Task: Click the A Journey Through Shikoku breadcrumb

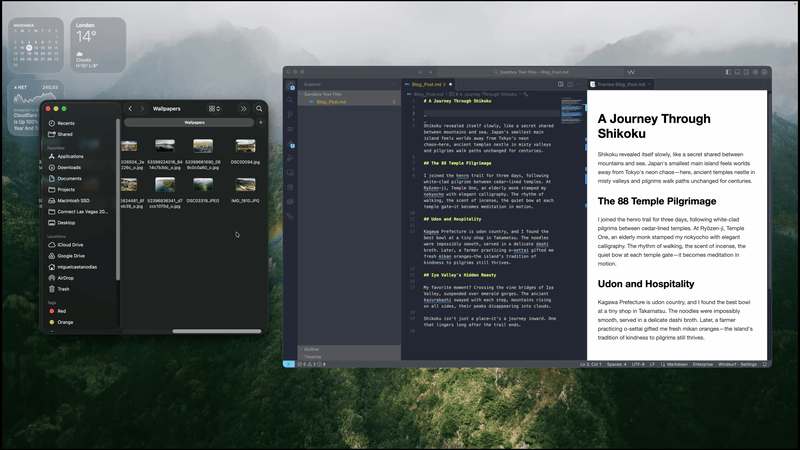Action: coord(486,94)
